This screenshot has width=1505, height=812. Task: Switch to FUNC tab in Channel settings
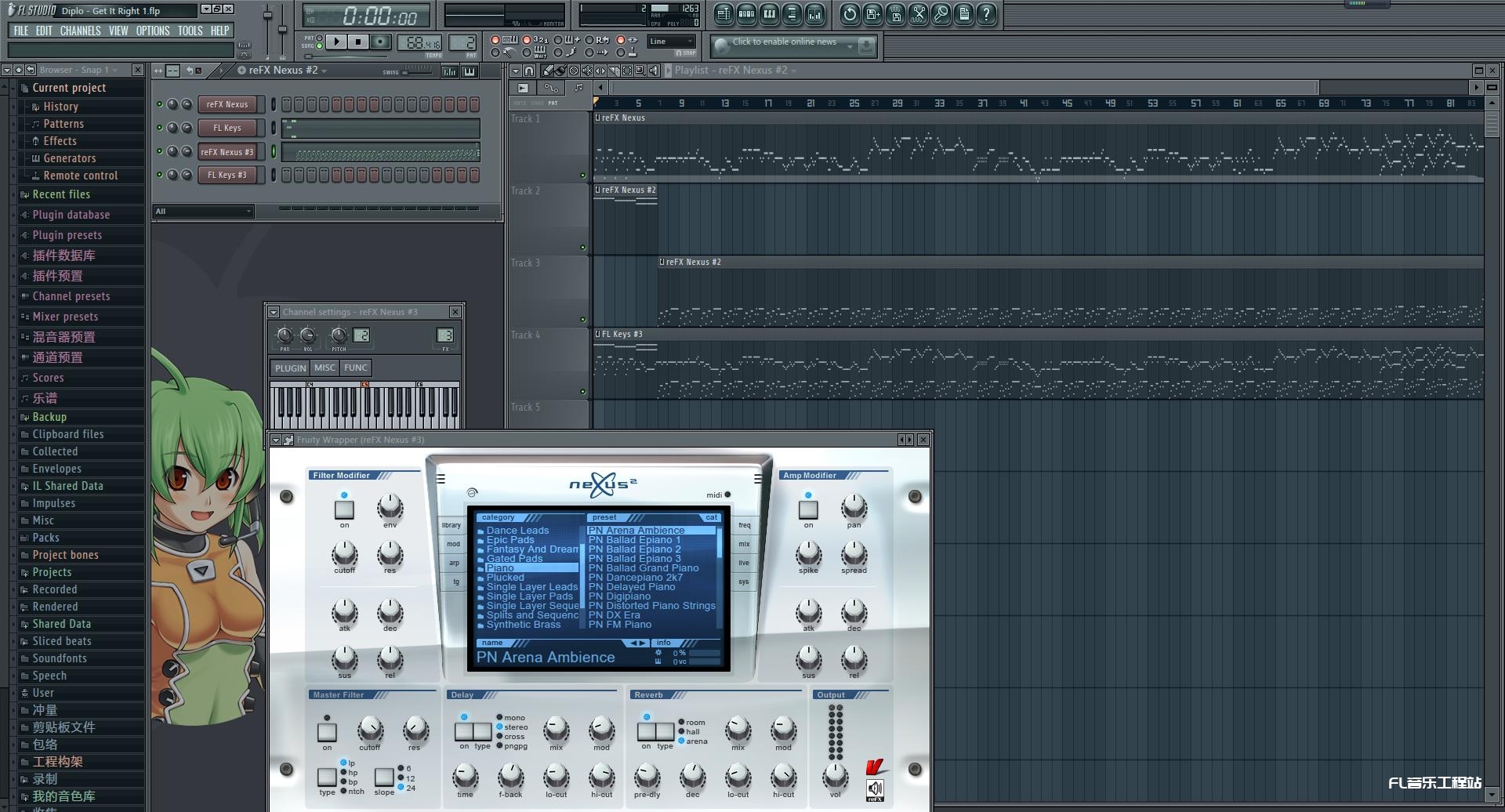(x=355, y=368)
